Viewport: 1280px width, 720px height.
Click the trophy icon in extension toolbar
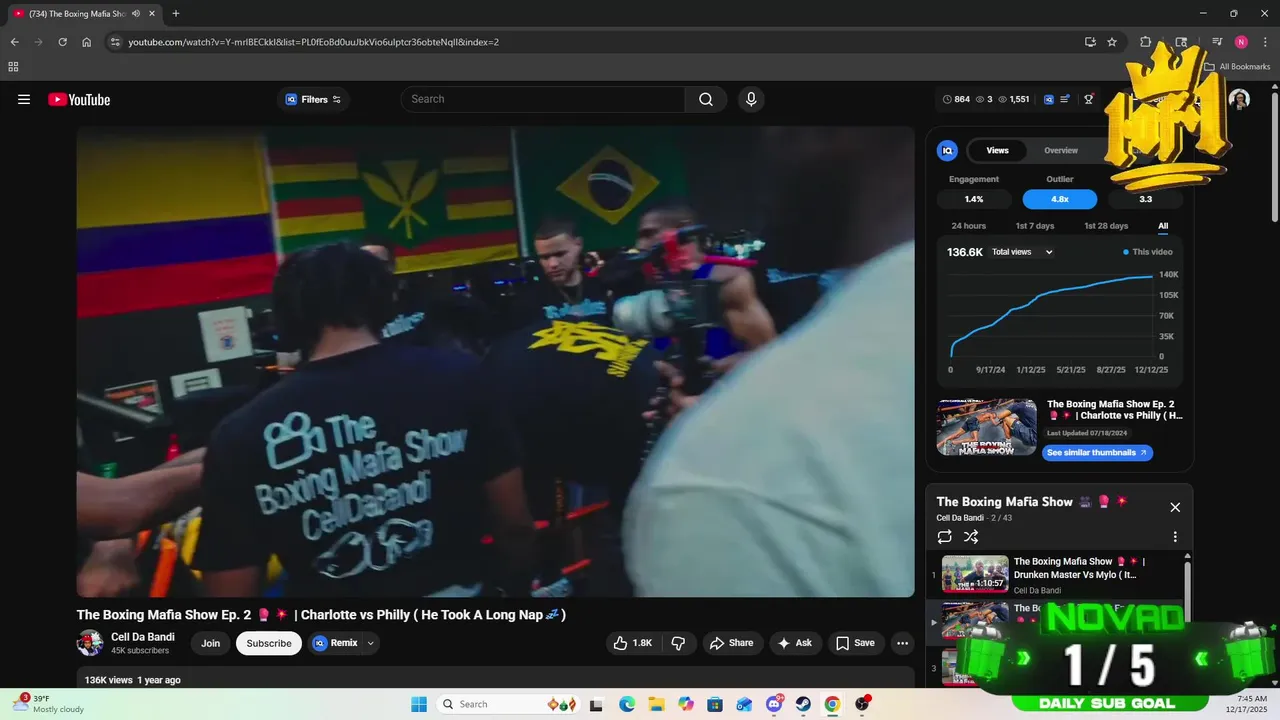(1089, 99)
